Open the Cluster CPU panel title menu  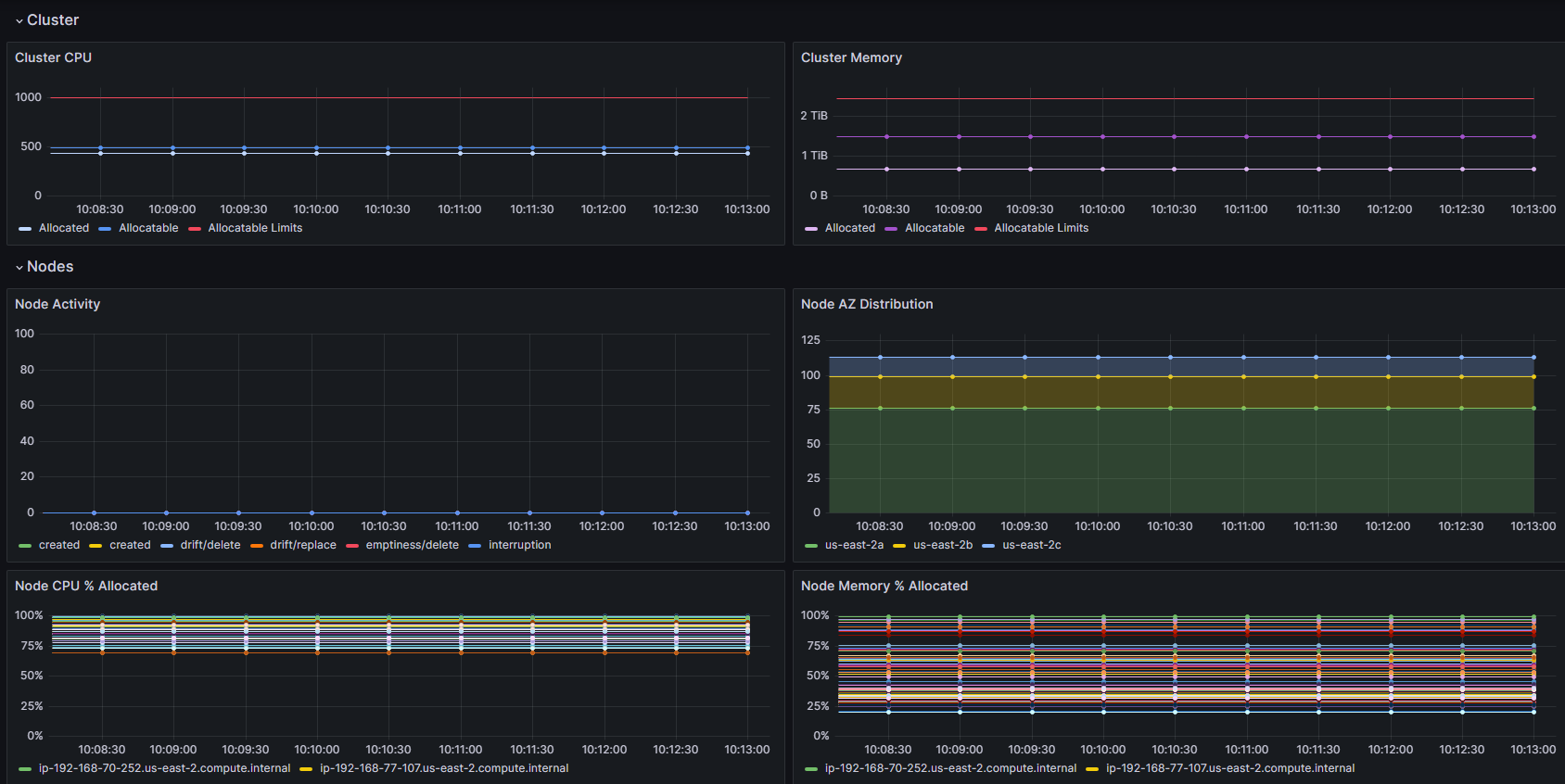(x=53, y=57)
